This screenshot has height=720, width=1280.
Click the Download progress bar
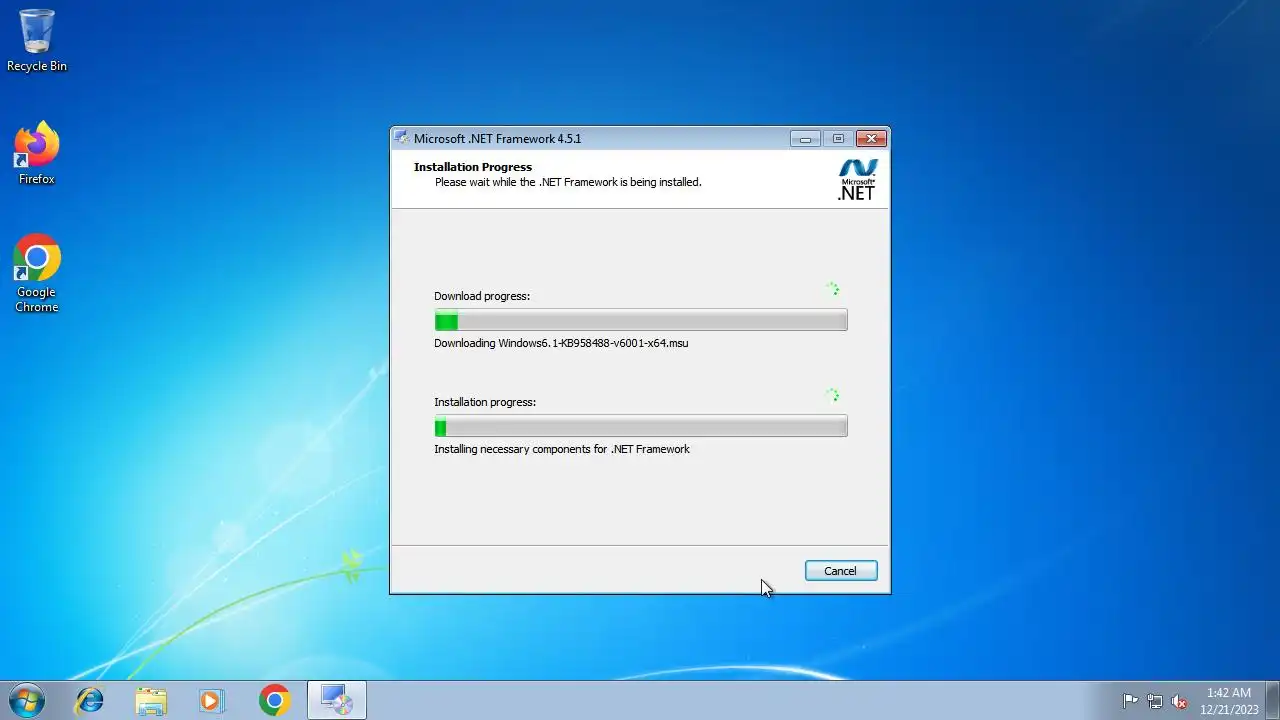point(641,320)
